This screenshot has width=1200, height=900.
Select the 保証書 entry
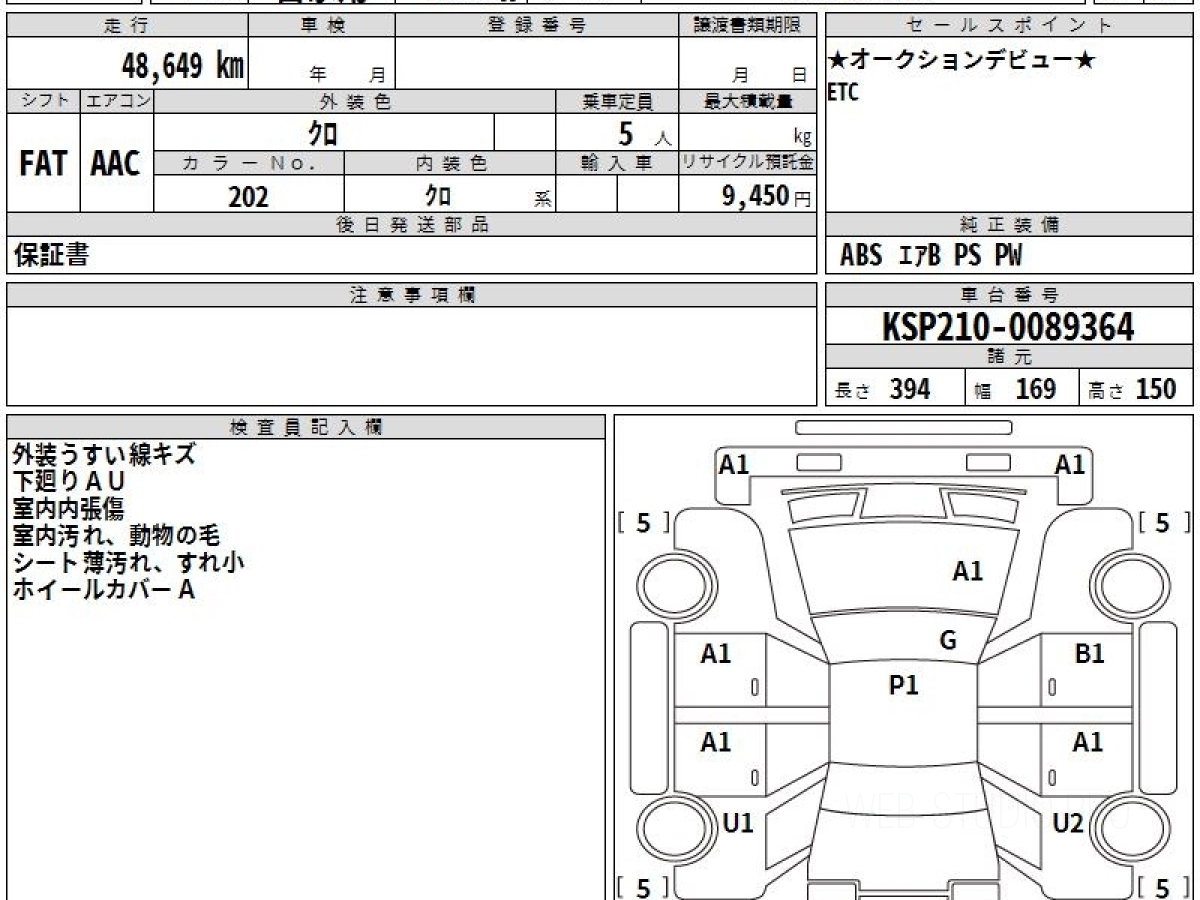point(51,255)
